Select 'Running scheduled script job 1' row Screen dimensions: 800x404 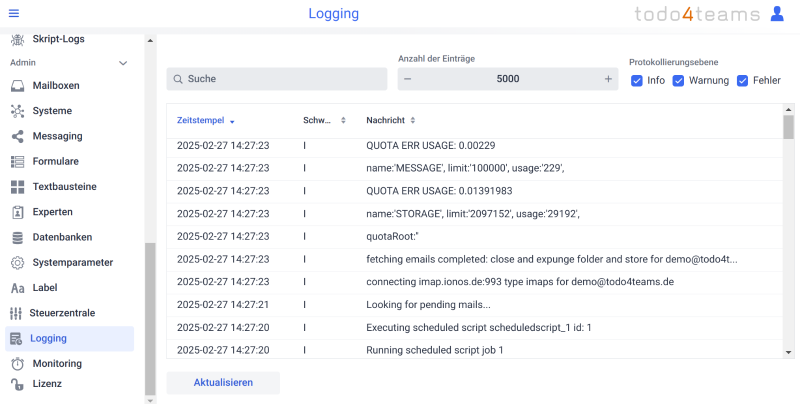[x=474, y=350]
